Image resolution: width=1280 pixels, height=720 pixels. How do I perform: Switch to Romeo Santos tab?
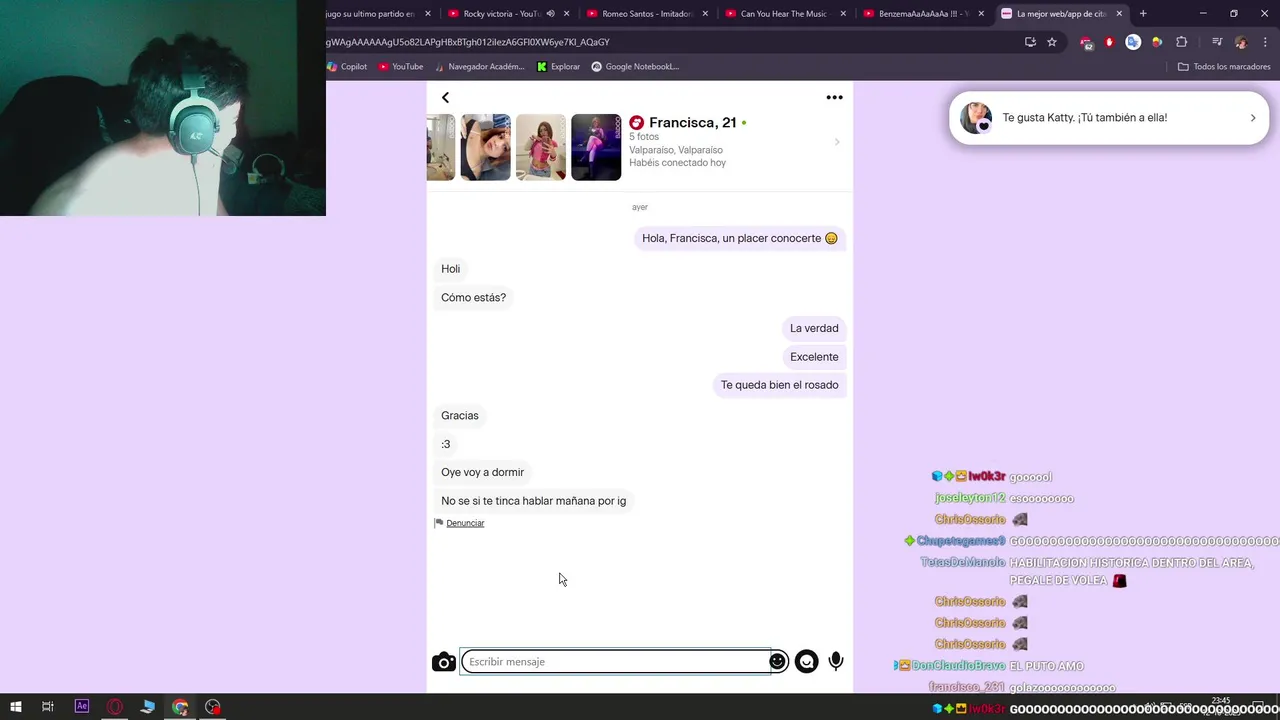[648, 14]
